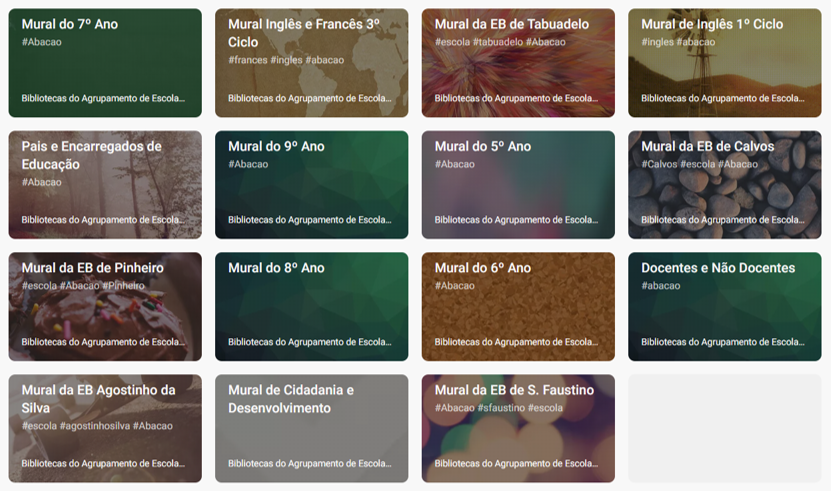831x491 pixels.
Task: Select Mural da EB de Pinheiro card
Action: pyautogui.click(x=105, y=306)
